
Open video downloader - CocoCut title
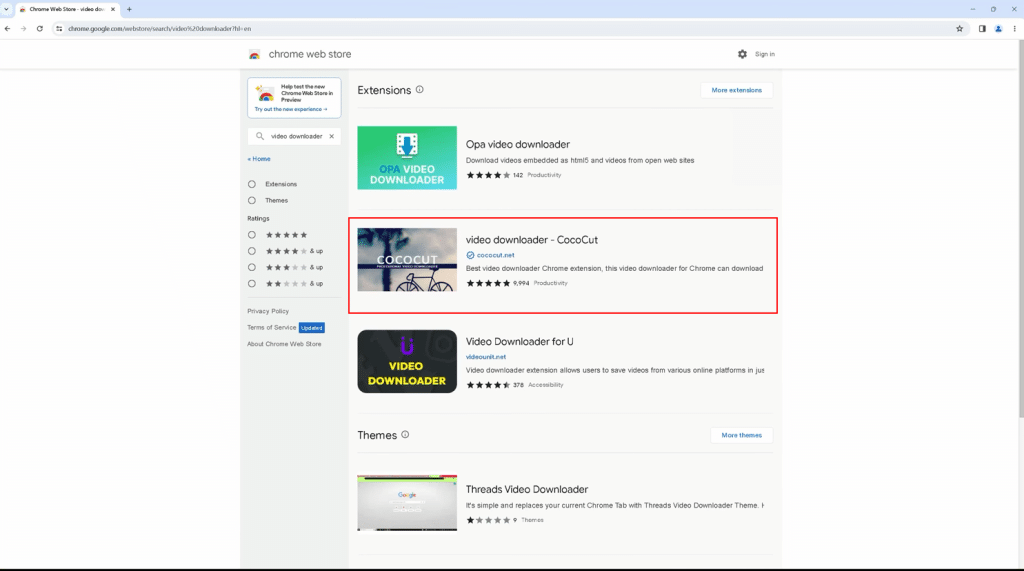(x=532, y=240)
